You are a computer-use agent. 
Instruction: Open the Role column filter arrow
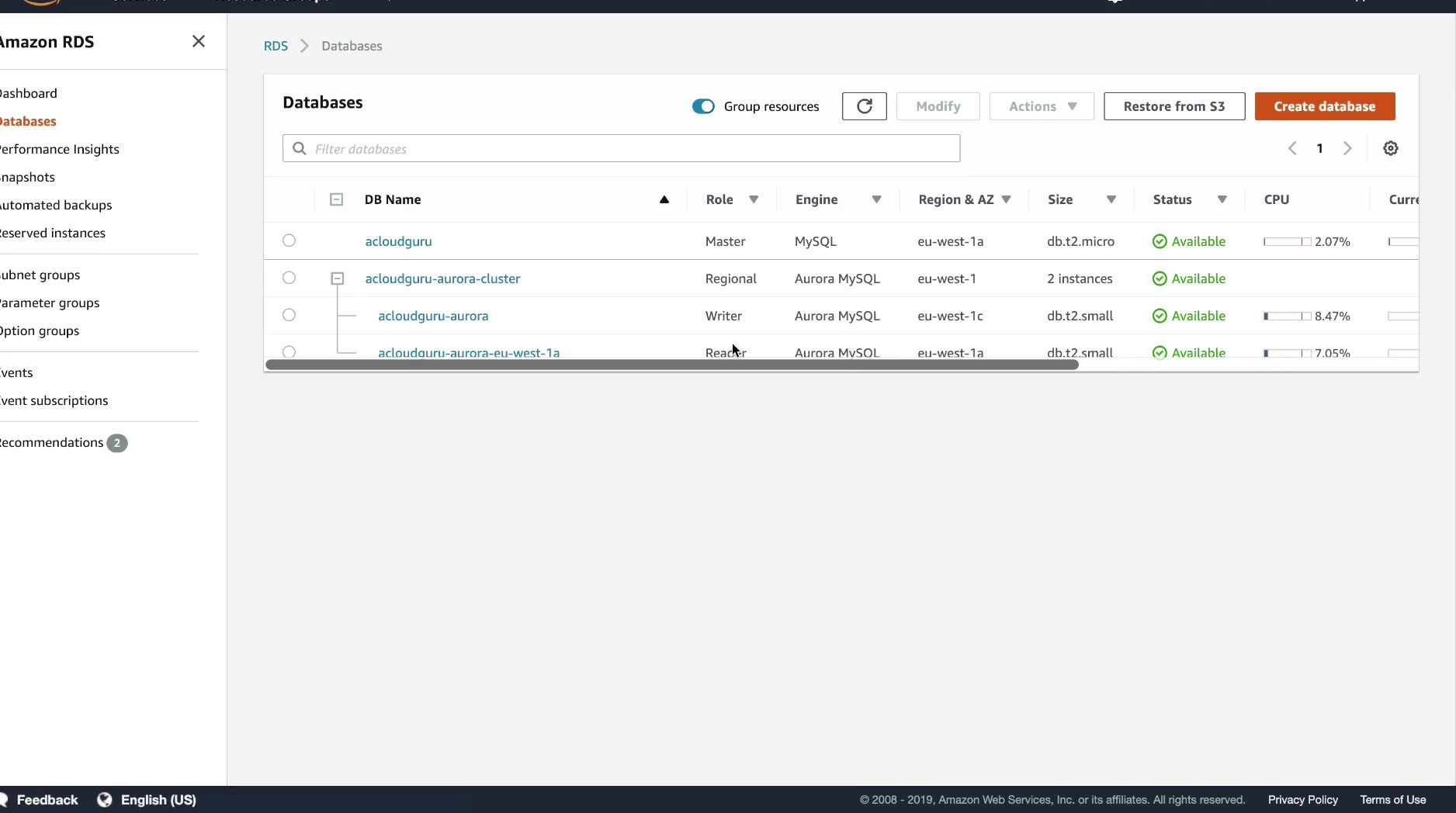coord(754,199)
